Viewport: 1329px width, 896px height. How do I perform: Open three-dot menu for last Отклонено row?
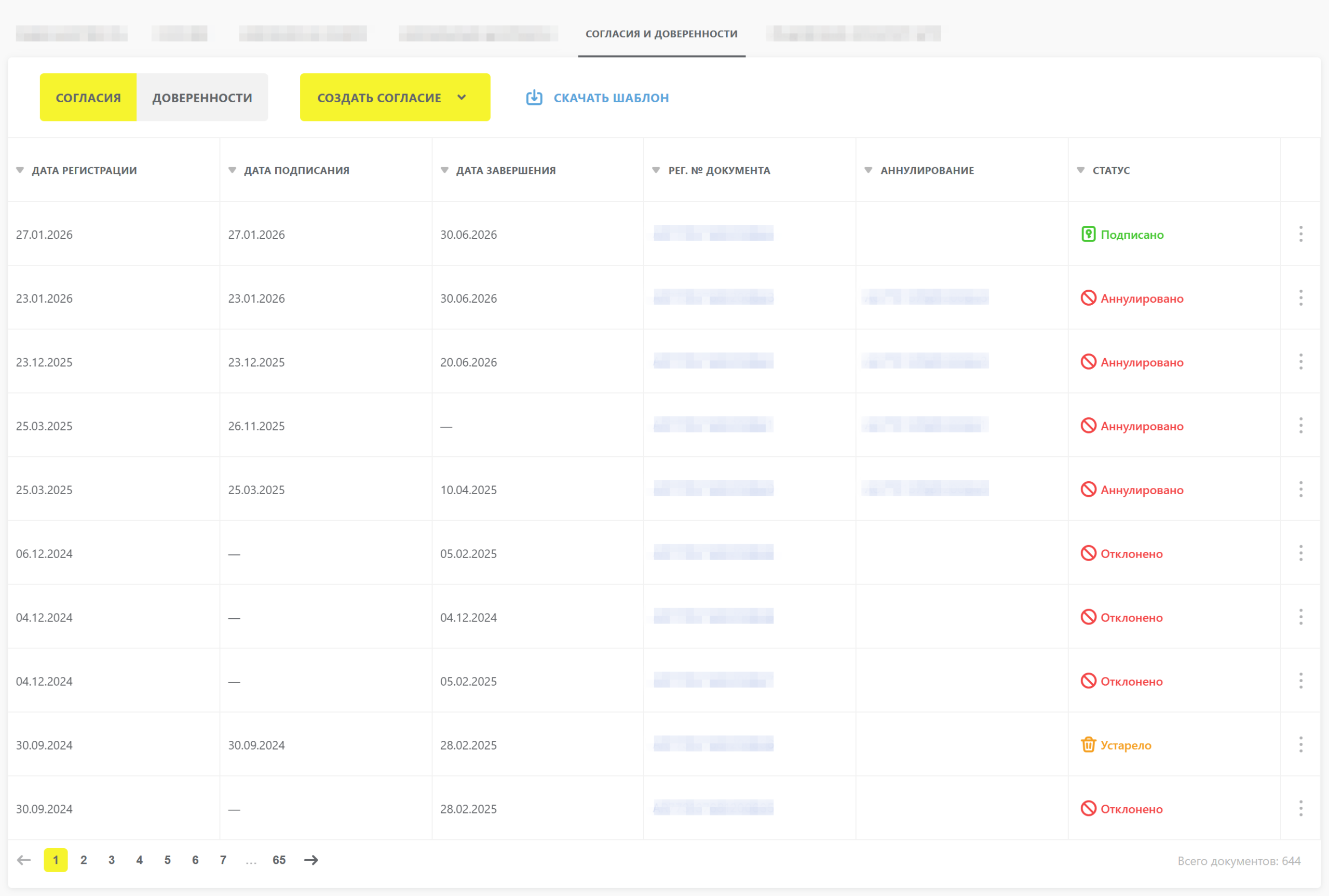1300,809
